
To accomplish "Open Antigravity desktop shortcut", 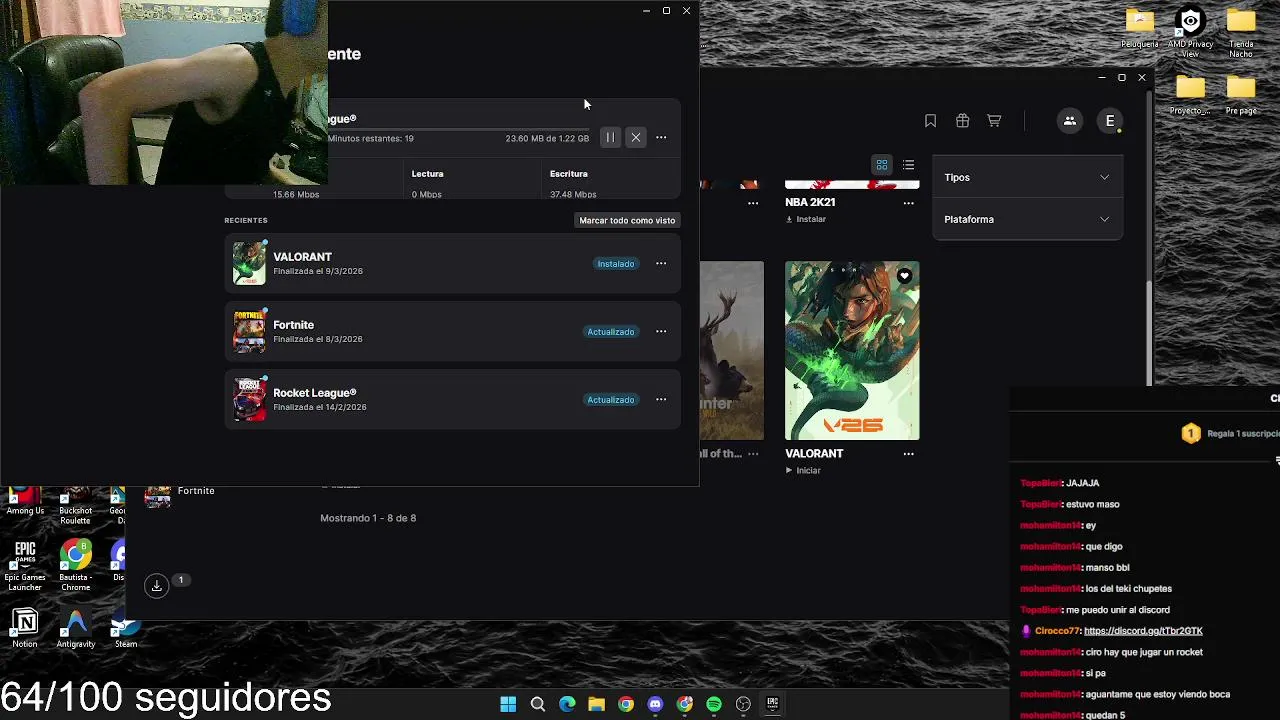I will coord(76,629).
